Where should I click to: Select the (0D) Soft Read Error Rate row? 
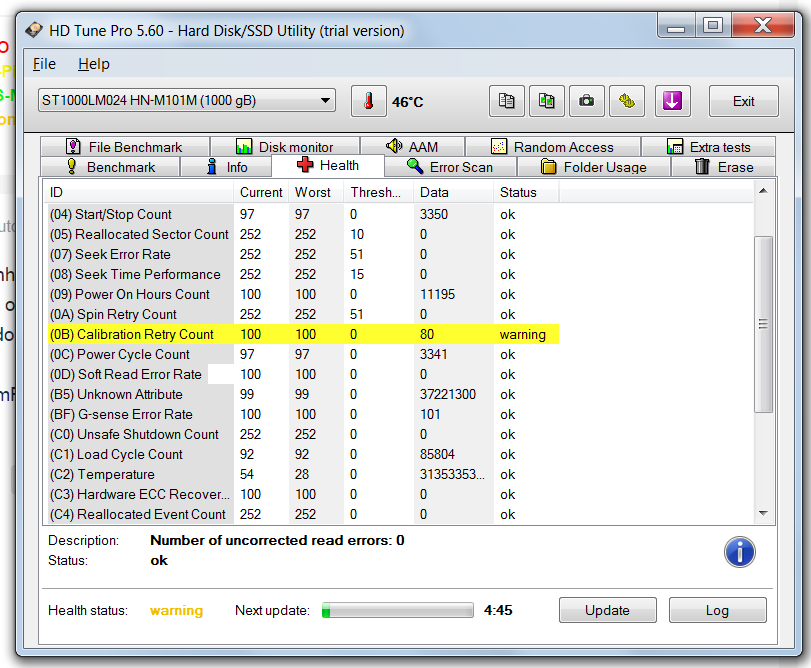point(302,374)
